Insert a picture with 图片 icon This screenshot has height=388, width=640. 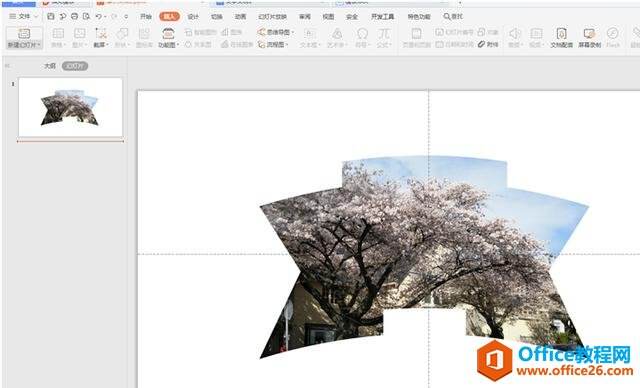[79, 37]
